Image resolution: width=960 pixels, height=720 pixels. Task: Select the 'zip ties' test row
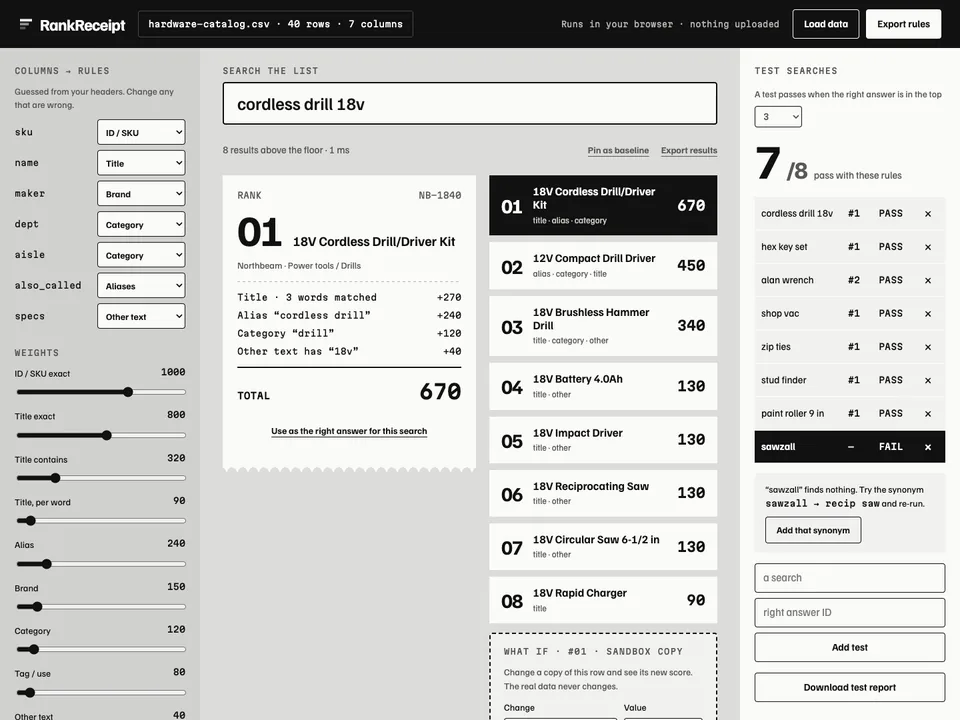[849, 347]
